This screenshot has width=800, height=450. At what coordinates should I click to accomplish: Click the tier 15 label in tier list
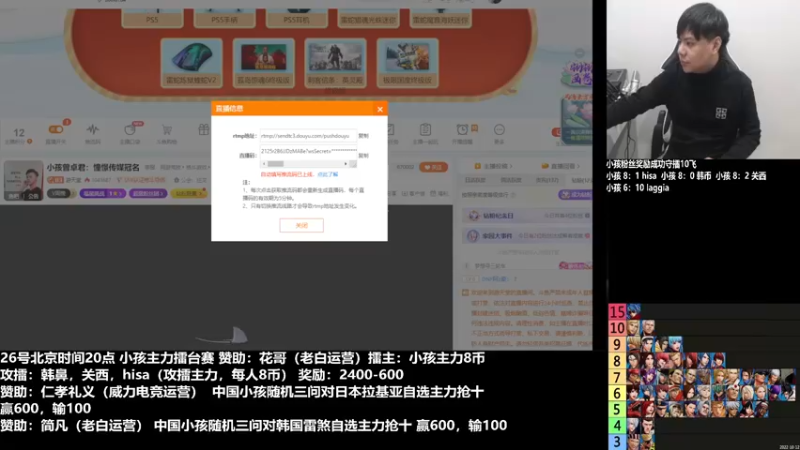click(617, 311)
